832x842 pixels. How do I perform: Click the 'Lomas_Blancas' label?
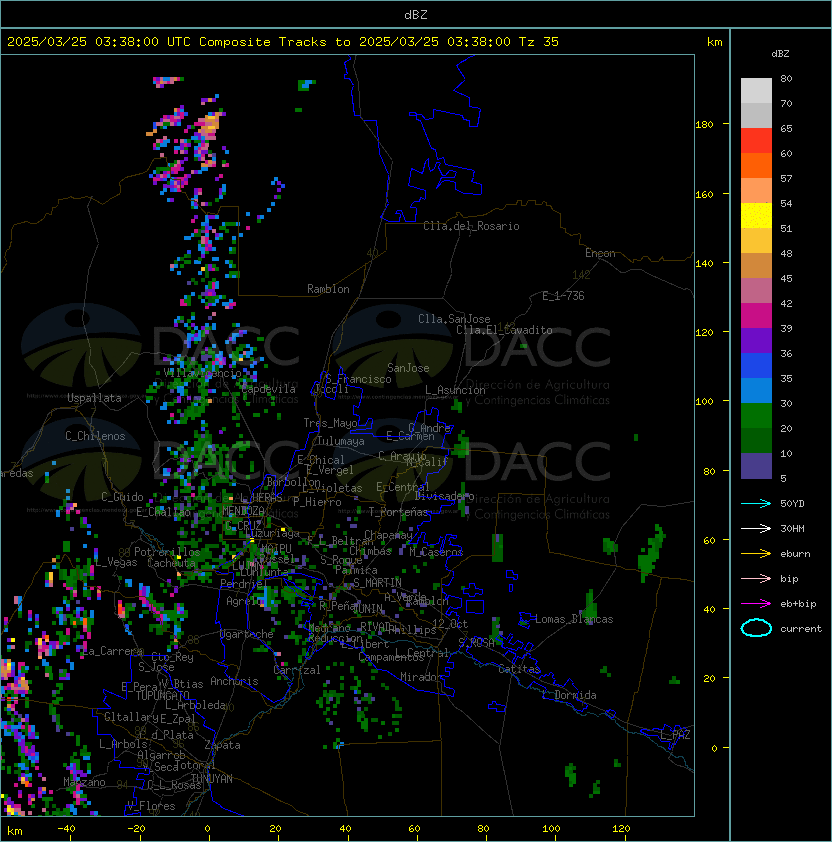coord(574,619)
